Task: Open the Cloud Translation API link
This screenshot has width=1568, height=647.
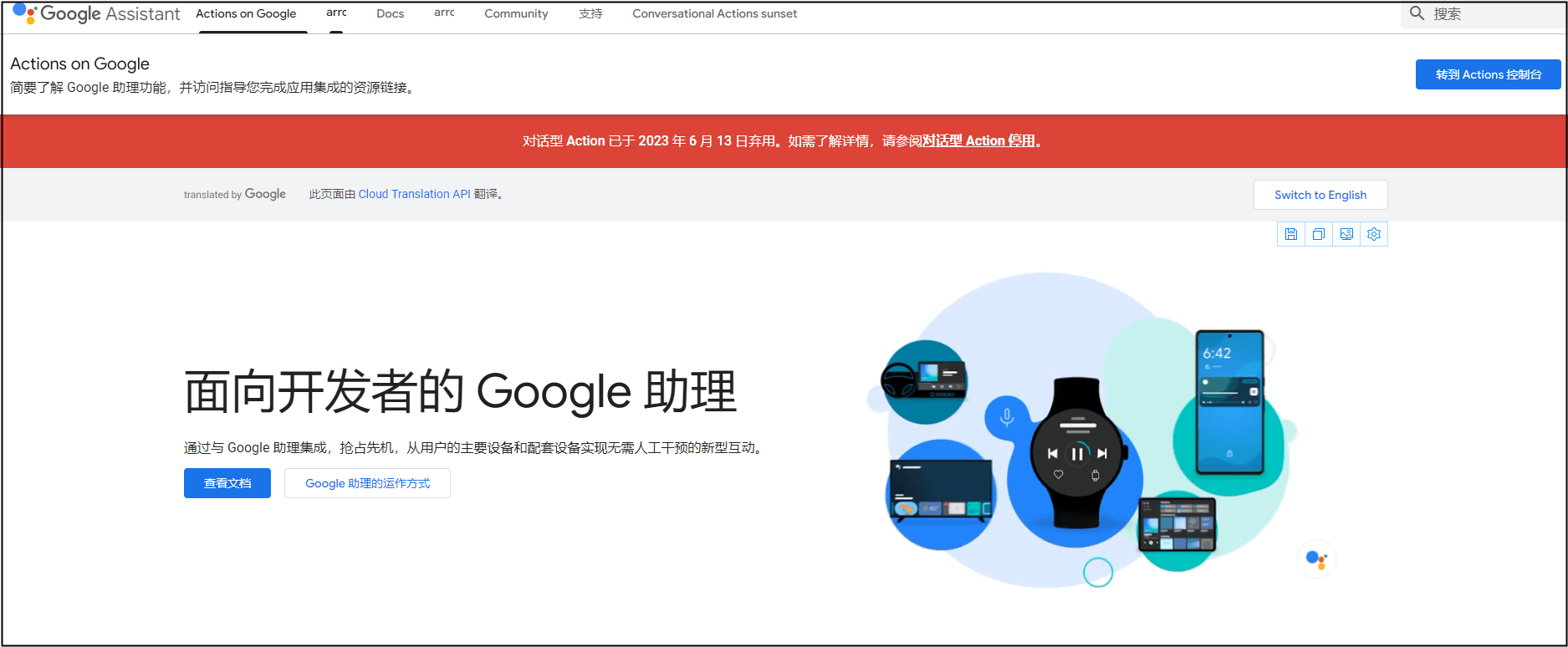Action: [414, 194]
